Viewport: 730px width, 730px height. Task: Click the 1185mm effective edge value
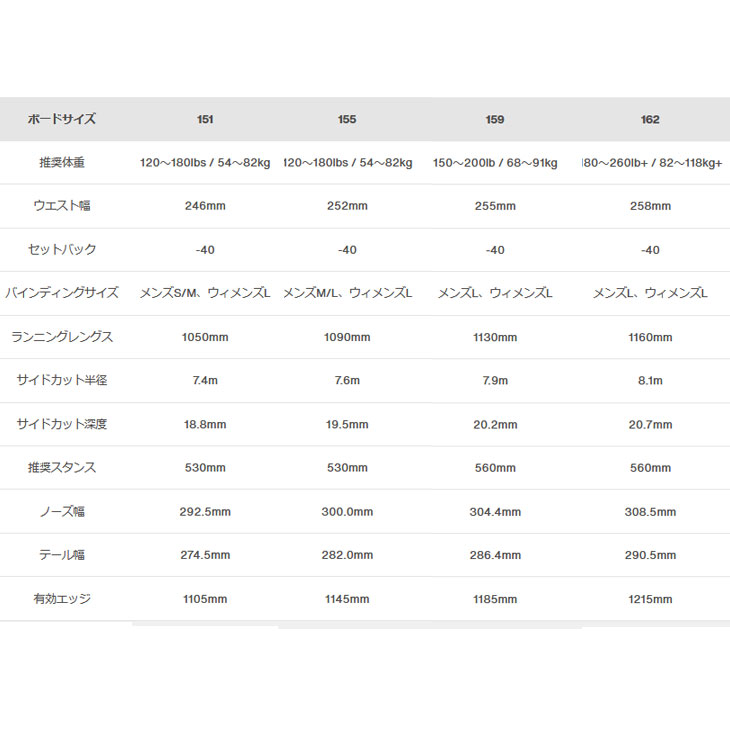[x=495, y=599]
